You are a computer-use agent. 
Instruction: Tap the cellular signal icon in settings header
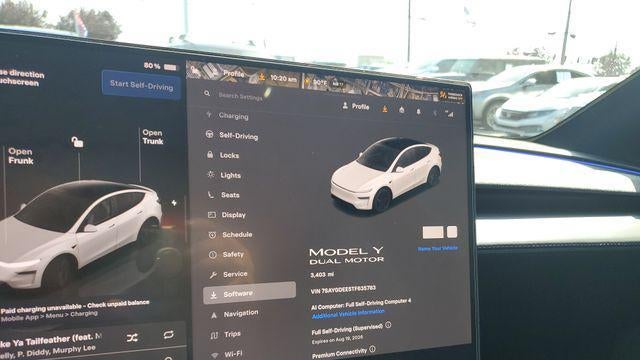tap(450, 114)
